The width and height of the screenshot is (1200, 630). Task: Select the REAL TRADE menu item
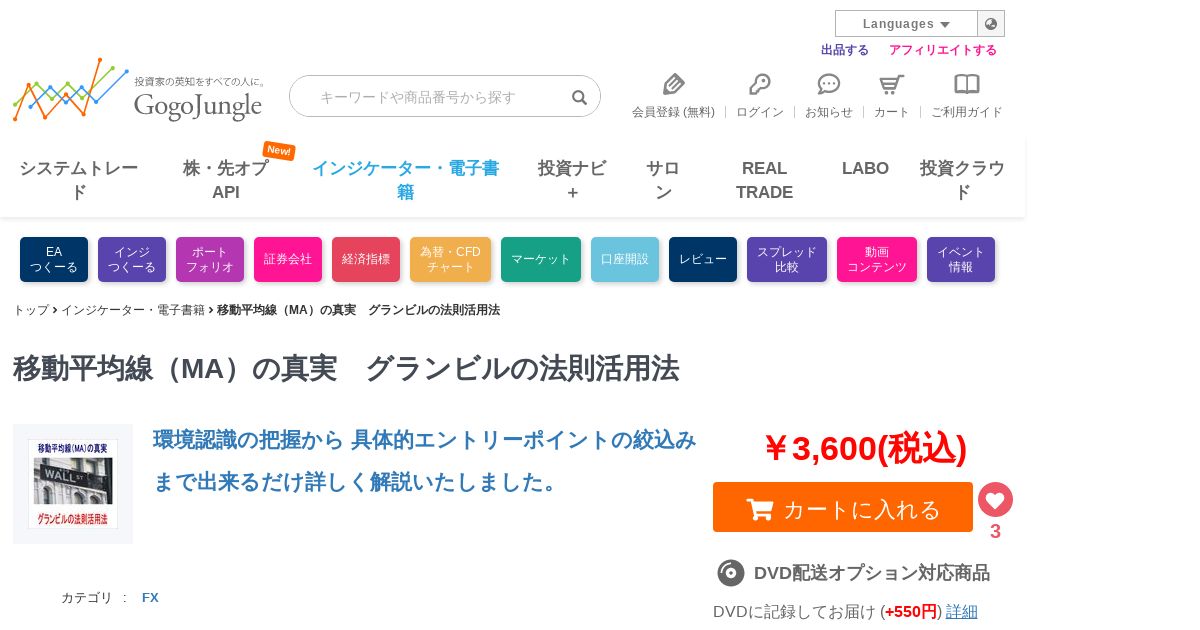765,180
